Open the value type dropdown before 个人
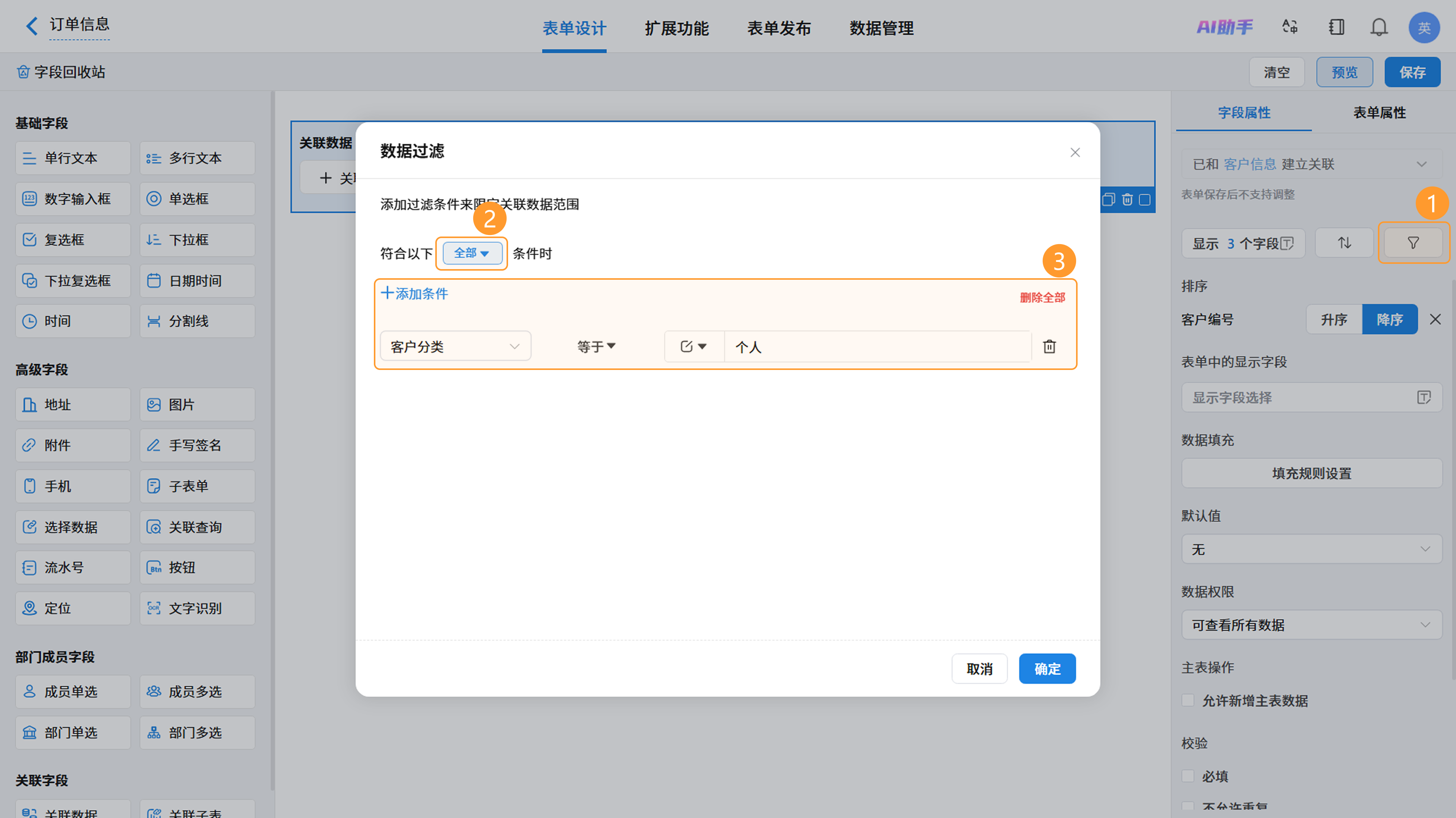Image resolution: width=1456 pixels, height=818 pixels. coord(693,346)
